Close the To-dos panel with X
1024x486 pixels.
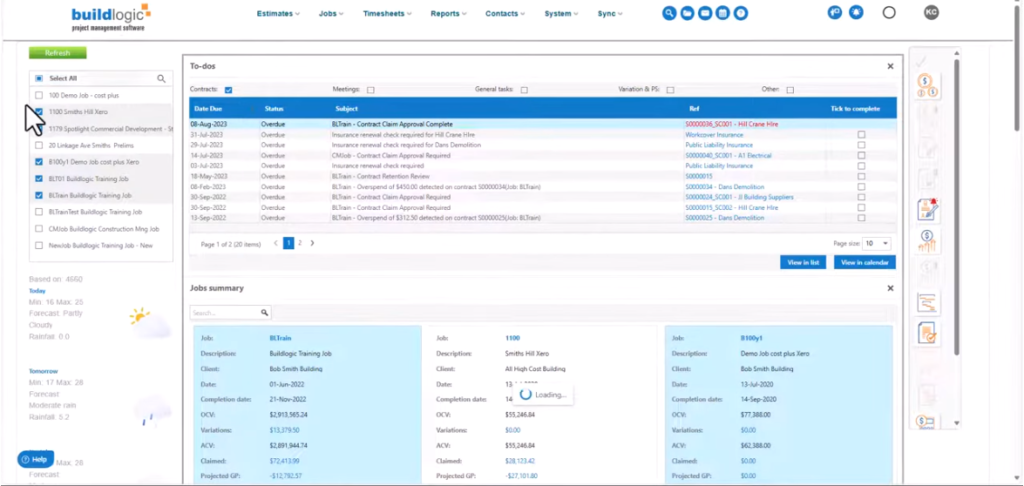click(x=890, y=66)
